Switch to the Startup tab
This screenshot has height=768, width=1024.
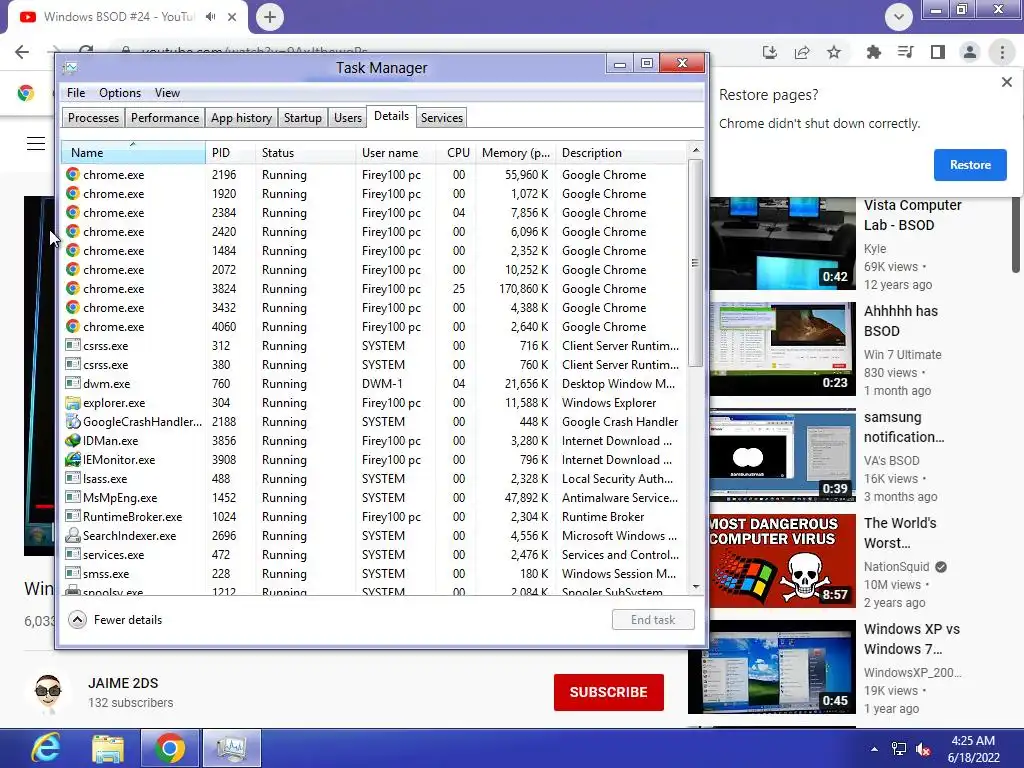(x=302, y=118)
